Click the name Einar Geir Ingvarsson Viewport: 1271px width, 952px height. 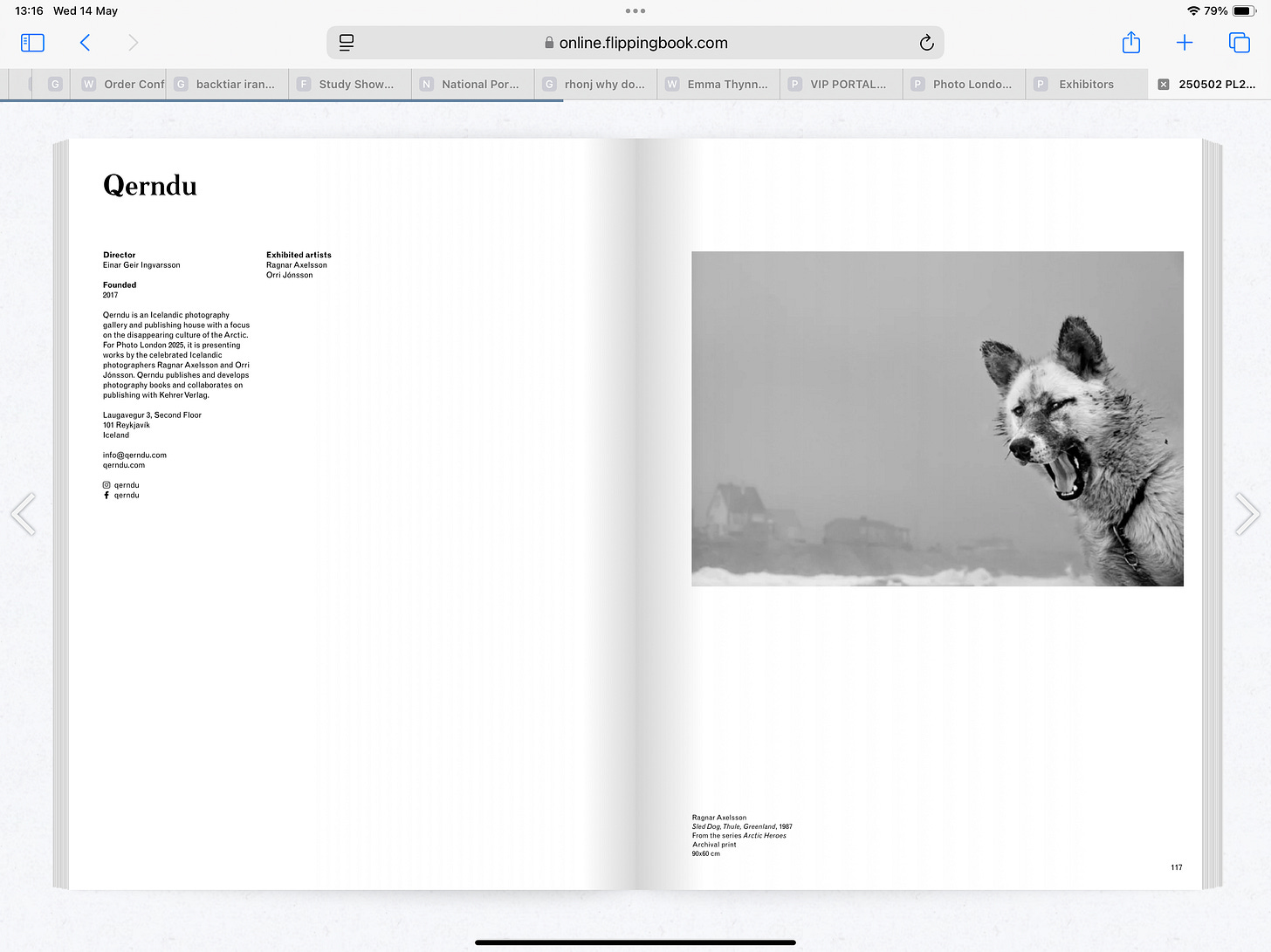click(x=141, y=265)
